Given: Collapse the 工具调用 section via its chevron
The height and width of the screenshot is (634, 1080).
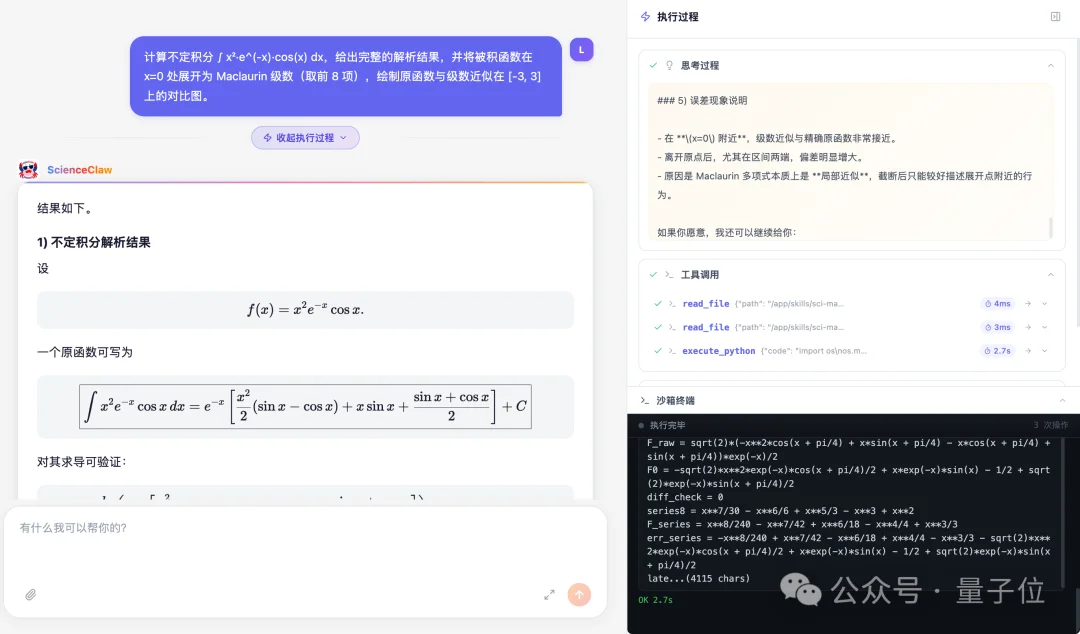Looking at the screenshot, I should [1050, 274].
